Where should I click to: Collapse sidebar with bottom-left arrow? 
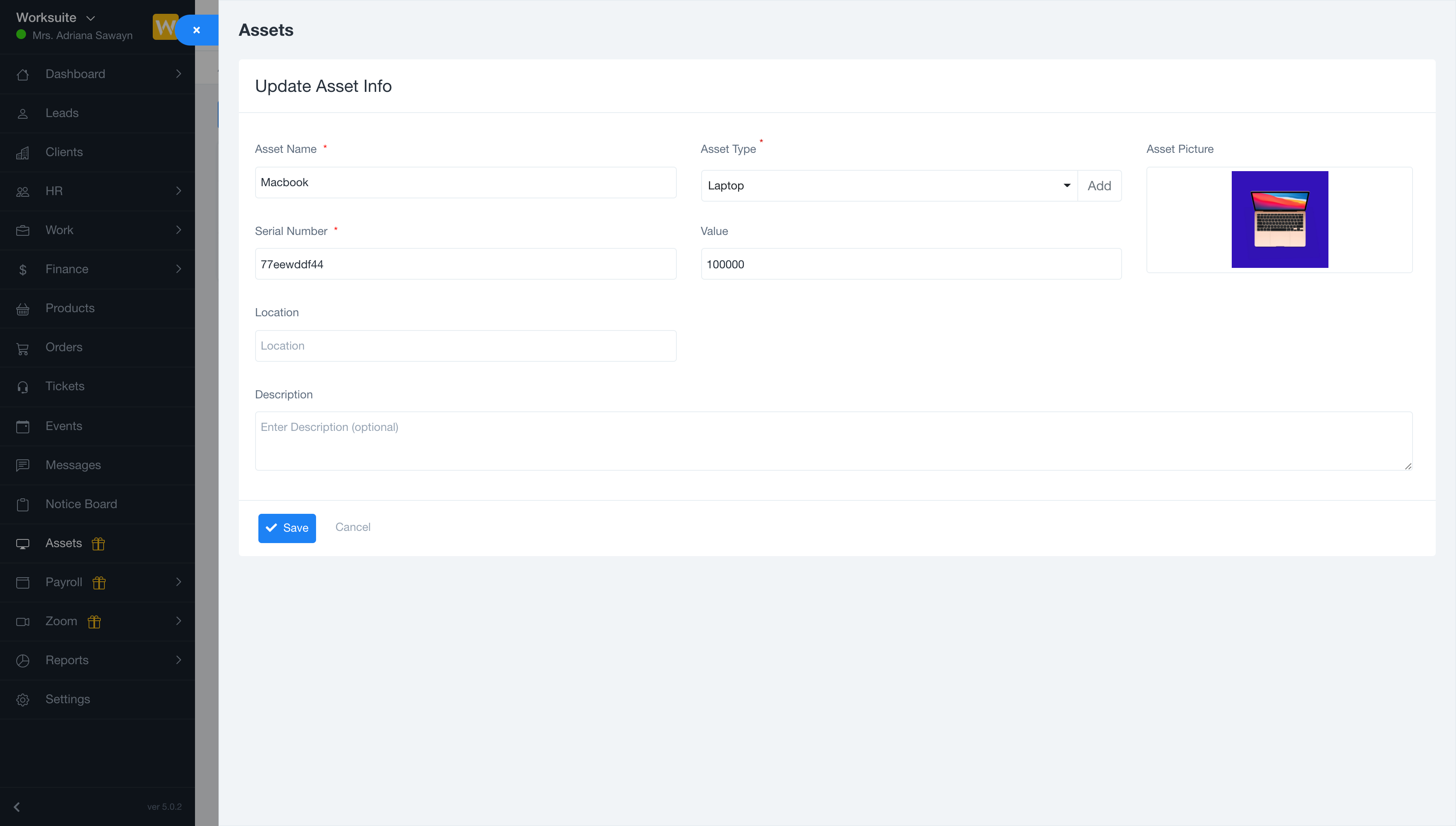pyautogui.click(x=17, y=807)
